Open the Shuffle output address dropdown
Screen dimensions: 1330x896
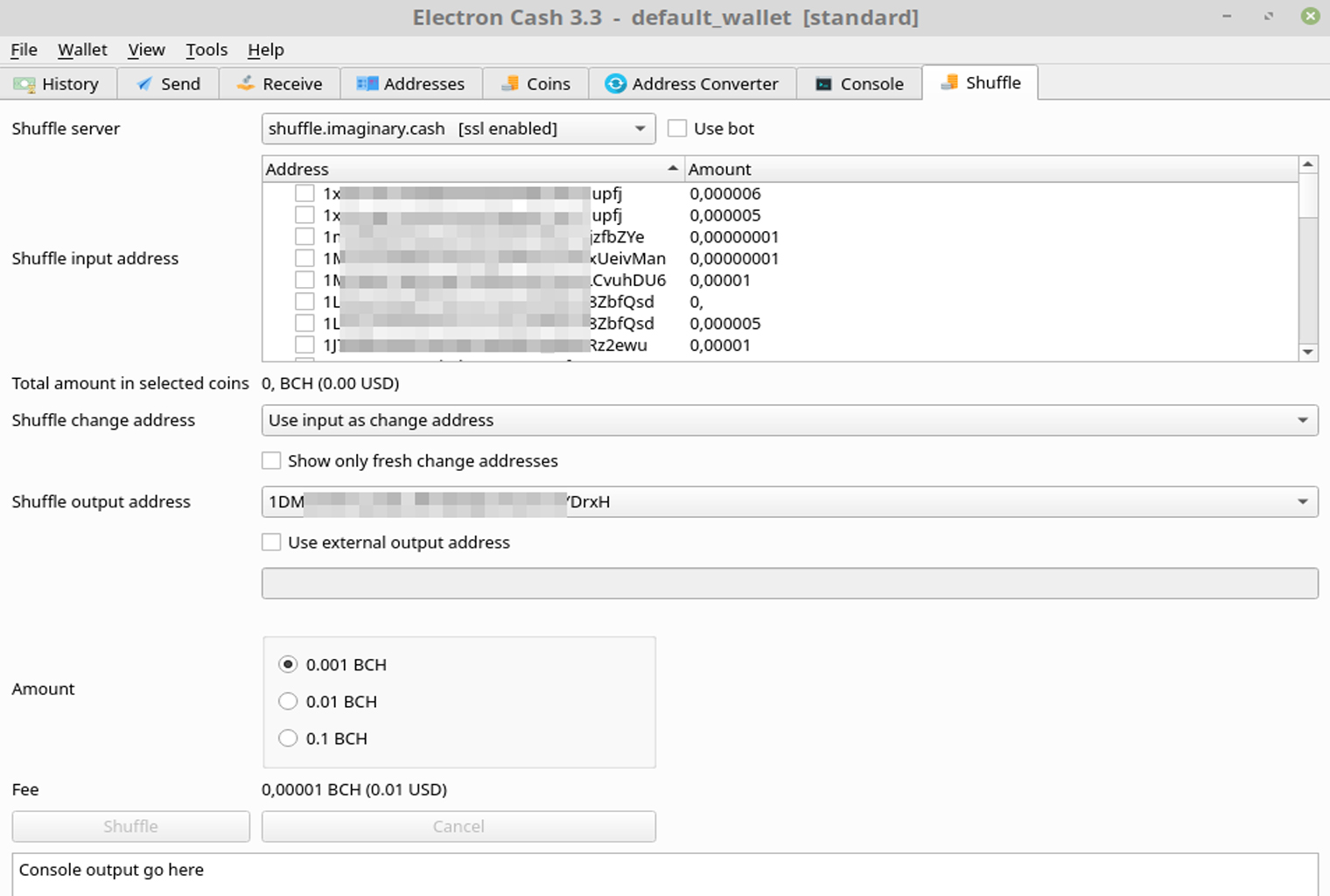tap(1303, 501)
